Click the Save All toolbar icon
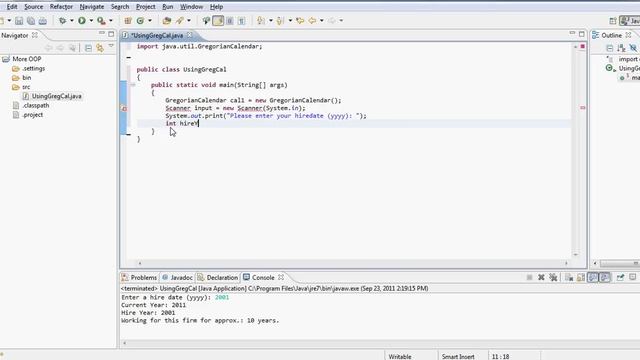This screenshot has height=360, width=640. (x=31, y=21)
